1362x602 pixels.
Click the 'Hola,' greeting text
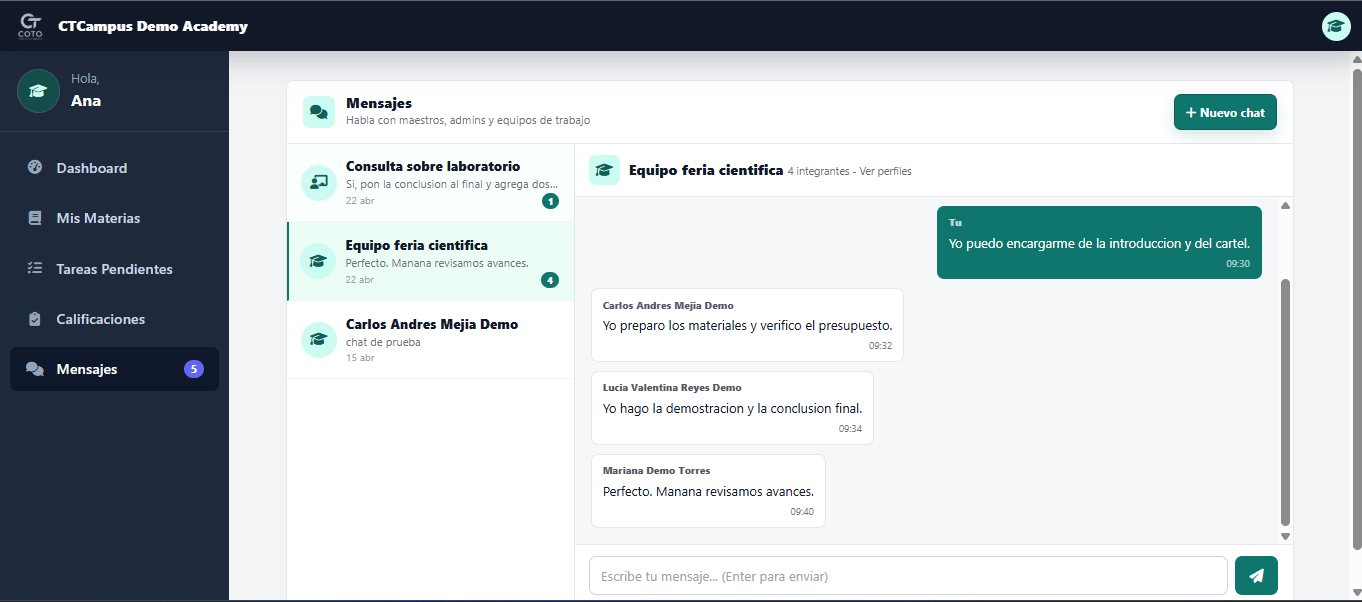pos(85,78)
